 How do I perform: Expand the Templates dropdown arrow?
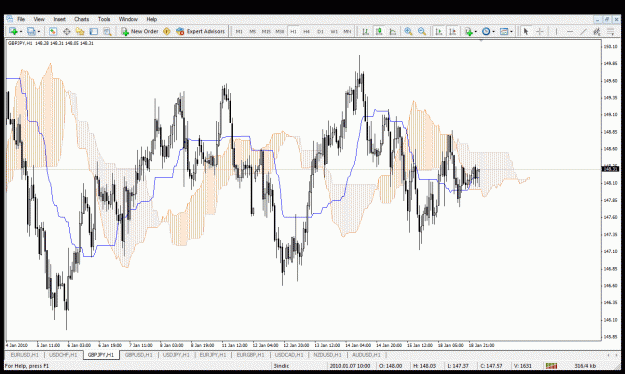[x=511, y=31]
